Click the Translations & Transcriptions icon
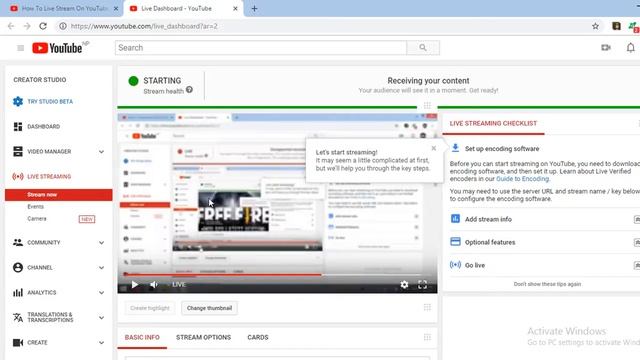 point(18,317)
